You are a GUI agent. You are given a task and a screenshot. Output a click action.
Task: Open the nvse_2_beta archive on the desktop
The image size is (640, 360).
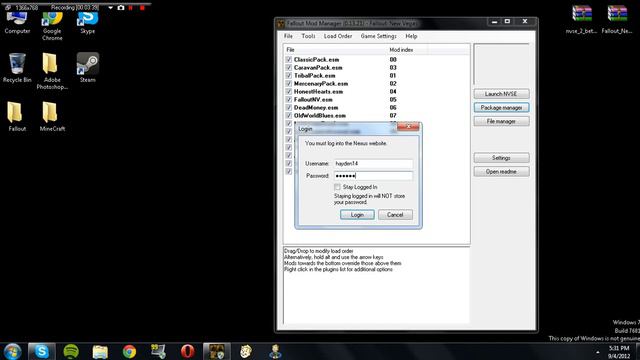[582, 19]
